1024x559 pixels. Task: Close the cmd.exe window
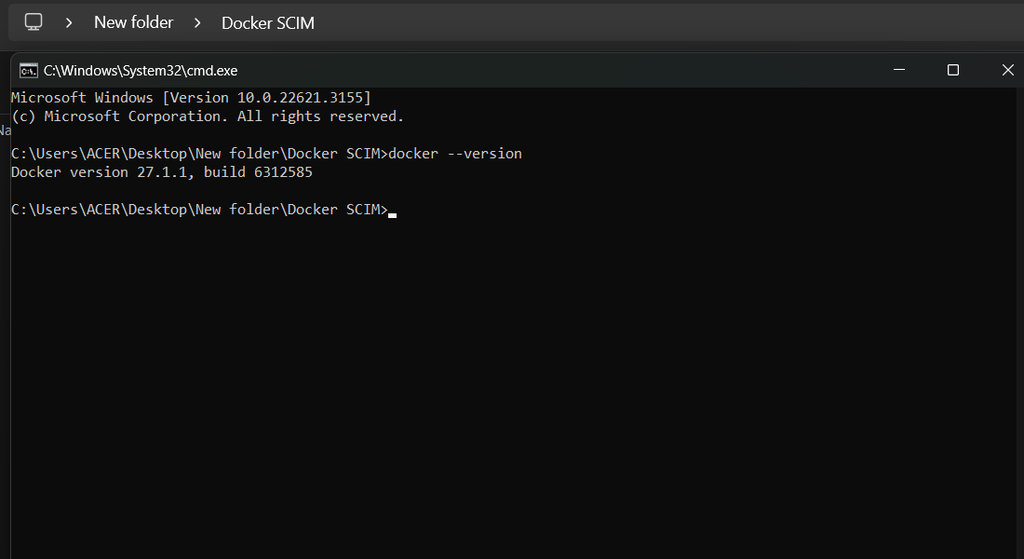(1007, 70)
